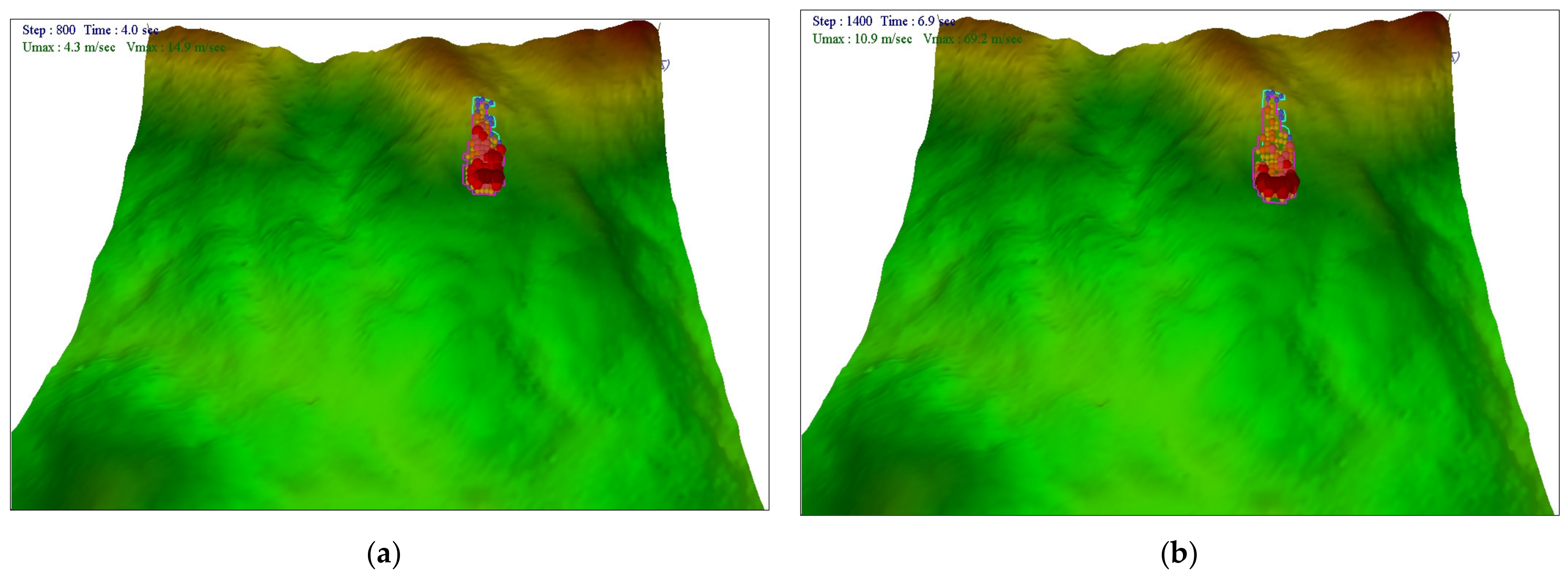Screen dimensions: 1568x578
Task: Click the small purple marker right of panel (b) peak
Action: (x=1455, y=57)
